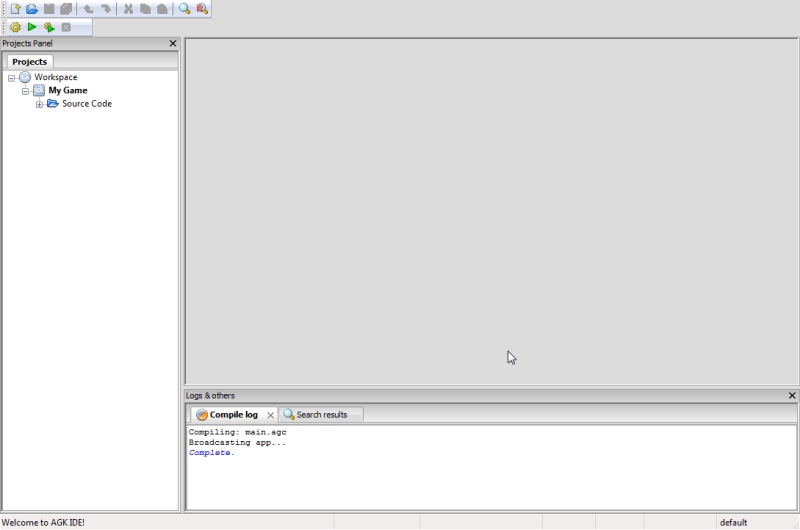Undo the last action via toolbar
The image size is (800, 530).
tap(88, 9)
